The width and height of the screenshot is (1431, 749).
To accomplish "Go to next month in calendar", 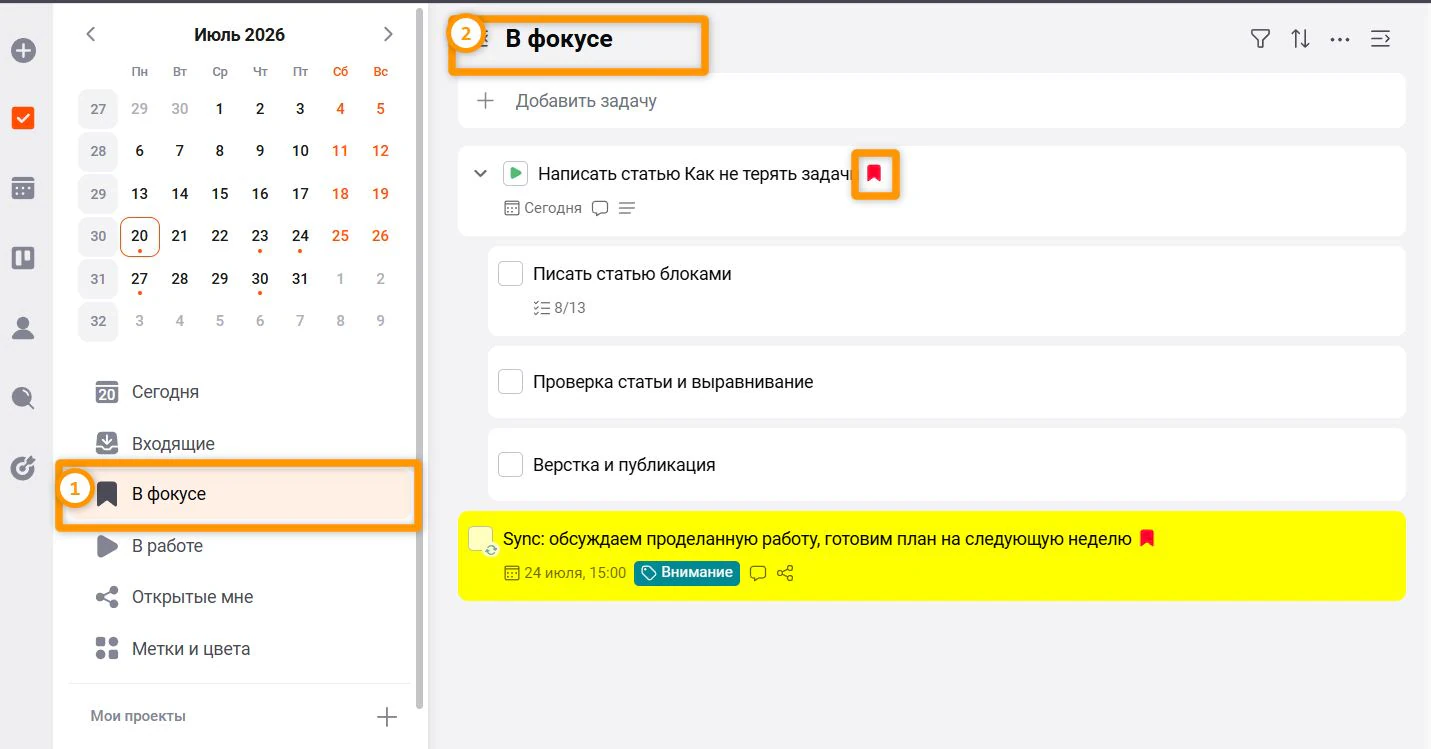I will [388, 34].
